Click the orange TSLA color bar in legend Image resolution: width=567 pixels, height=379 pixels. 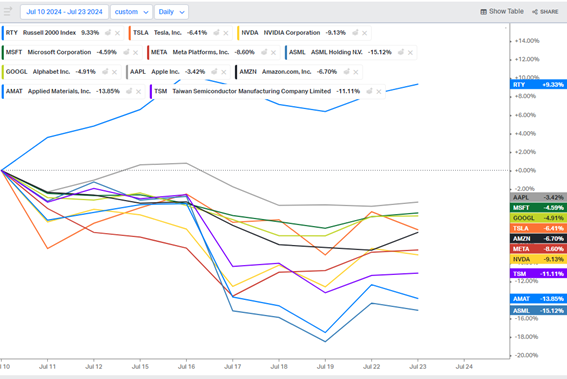pos(129,33)
